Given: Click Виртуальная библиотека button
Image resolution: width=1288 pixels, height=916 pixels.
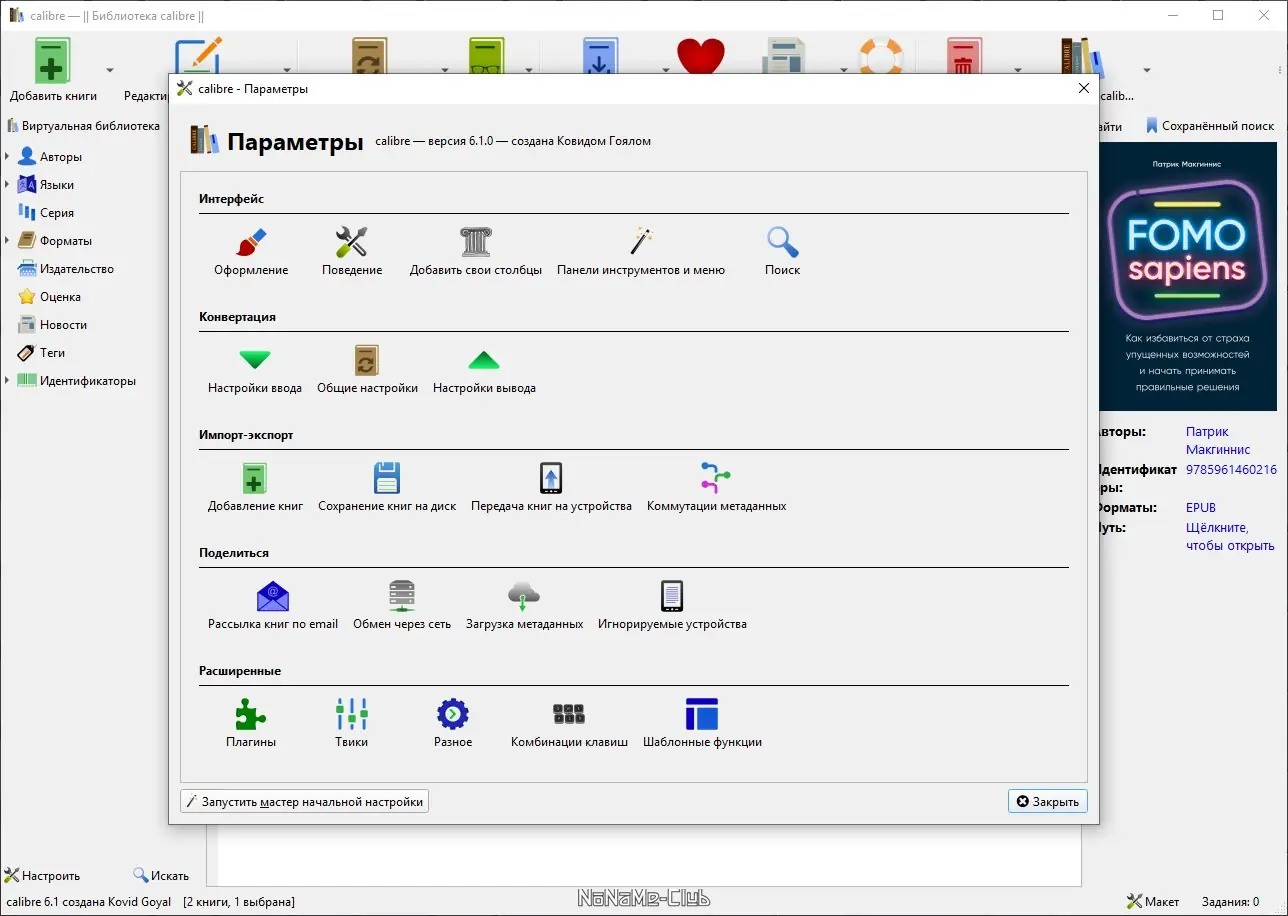Looking at the screenshot, I should [83, 126].
